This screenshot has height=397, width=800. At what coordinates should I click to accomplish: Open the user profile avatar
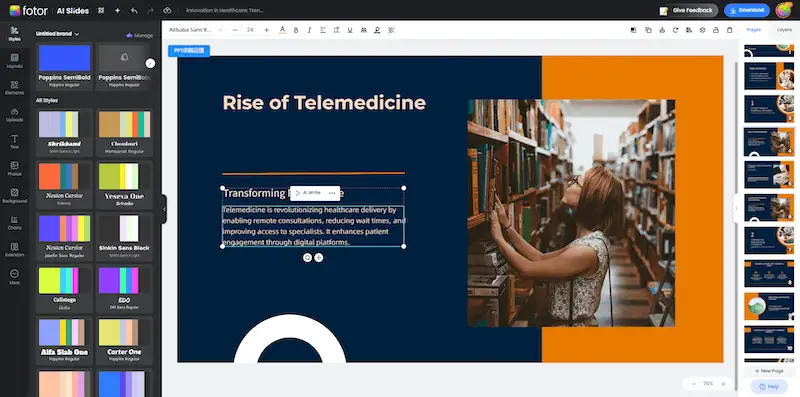click(x=783, y=10)
